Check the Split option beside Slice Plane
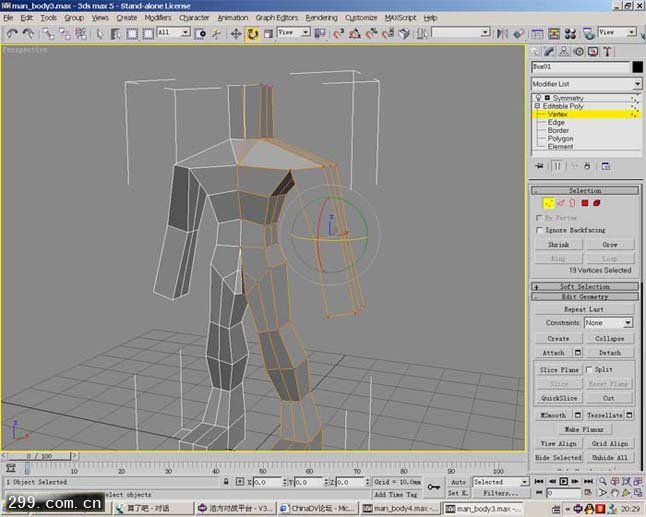 pos(589,369)
